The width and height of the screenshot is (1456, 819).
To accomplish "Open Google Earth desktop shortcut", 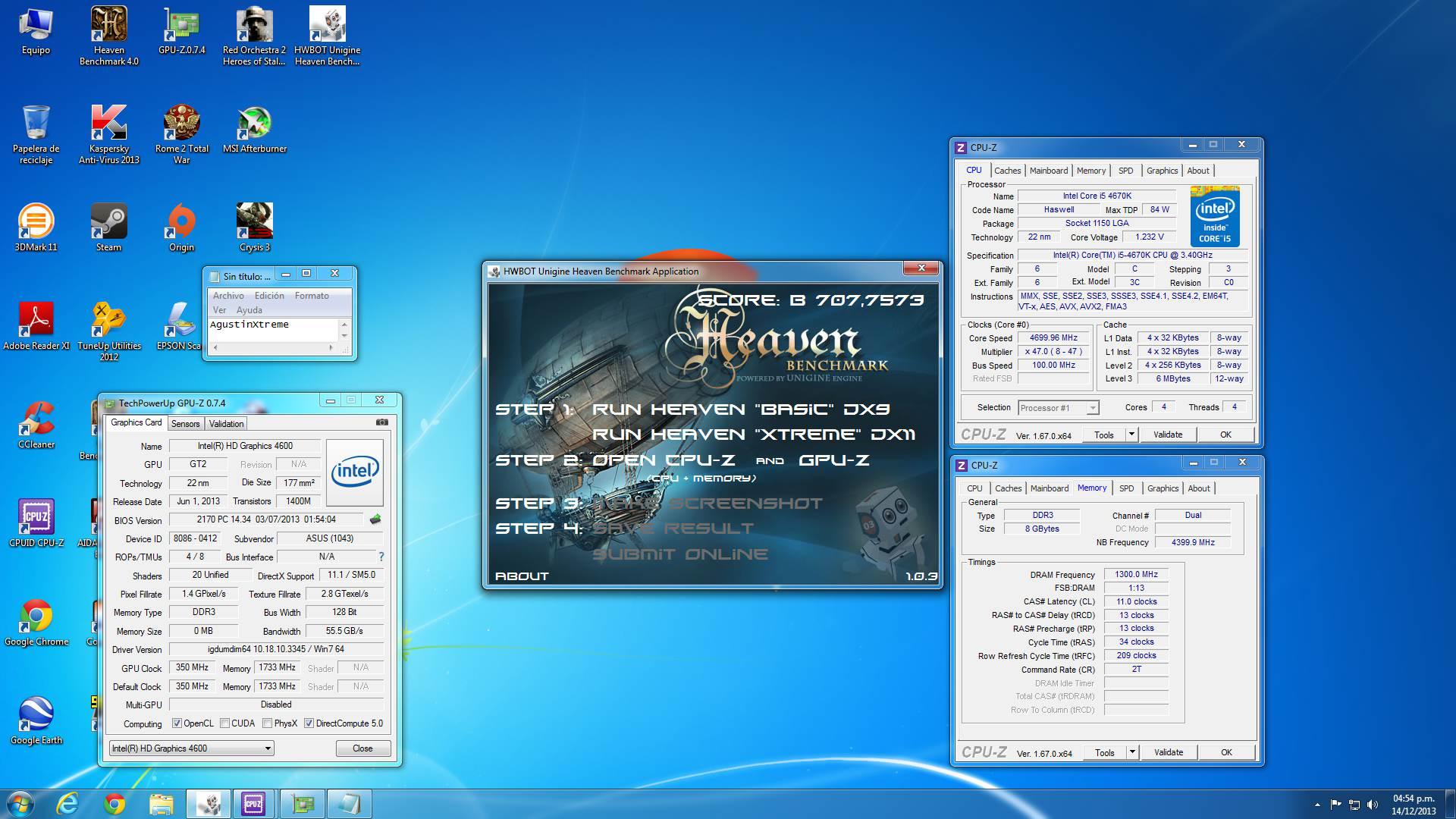I will 36,720.
